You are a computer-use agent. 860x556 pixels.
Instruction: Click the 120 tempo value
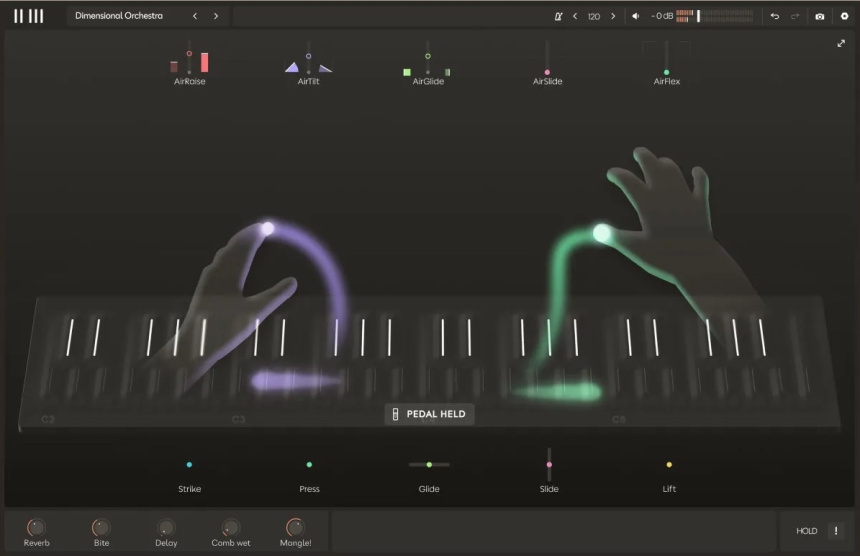tap(594, 16)
